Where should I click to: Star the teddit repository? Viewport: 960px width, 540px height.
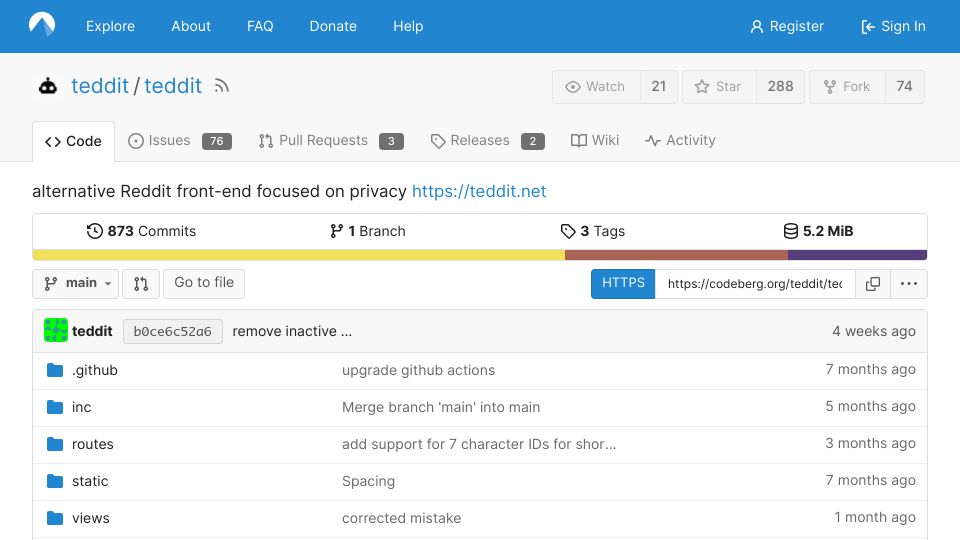coord(719,87)
